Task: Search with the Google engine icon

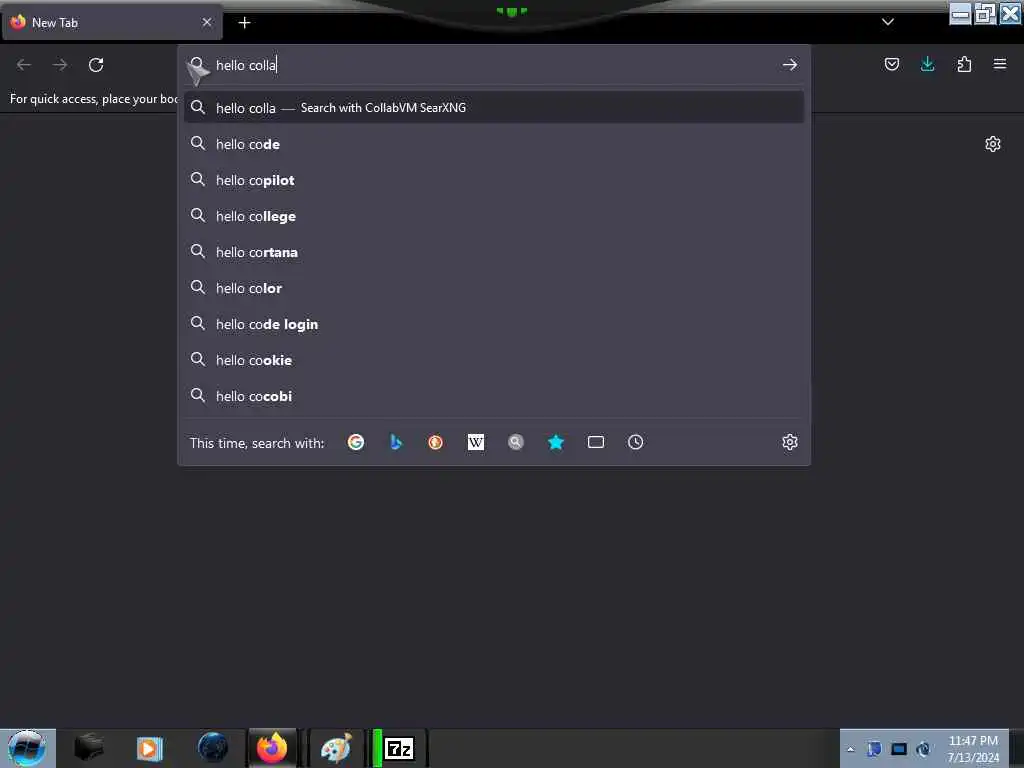Action: pos(356,442)
